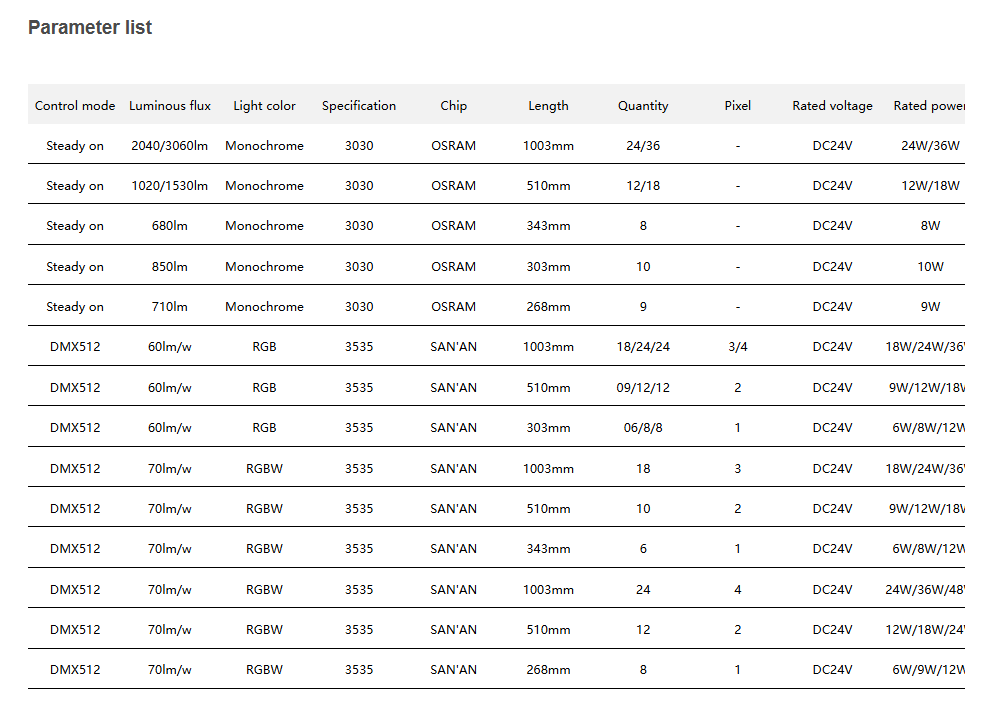Click the Pixel column header
This screenshot has width=999, height=701.
(x=738, y=105)
